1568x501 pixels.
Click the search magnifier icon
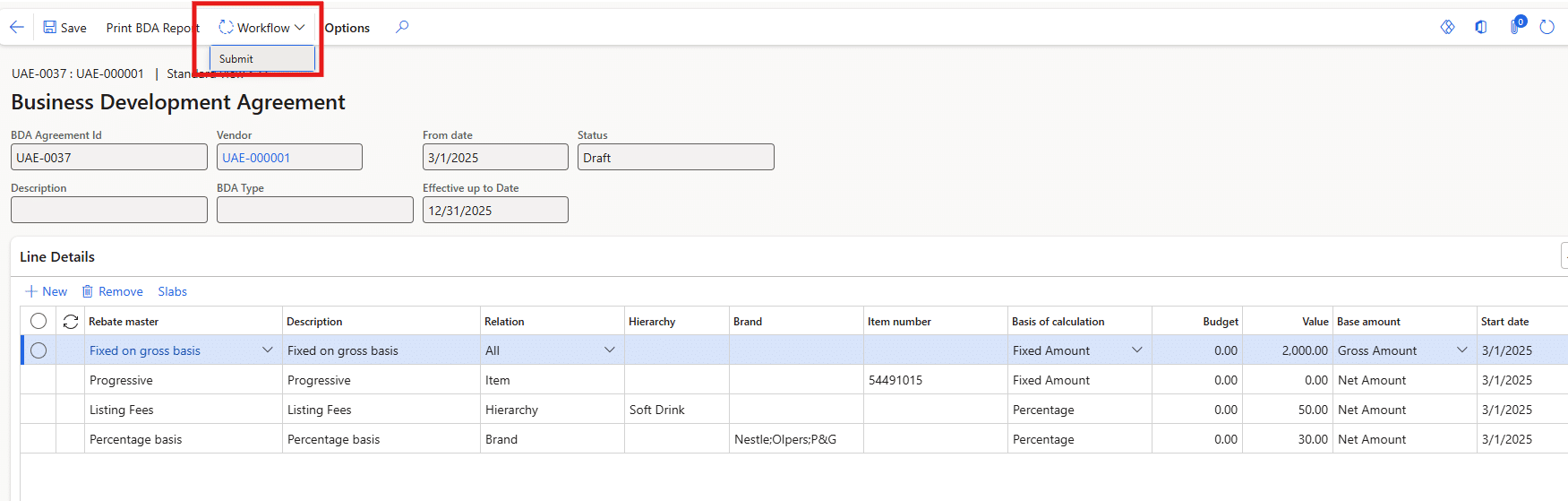click(402, 27)
